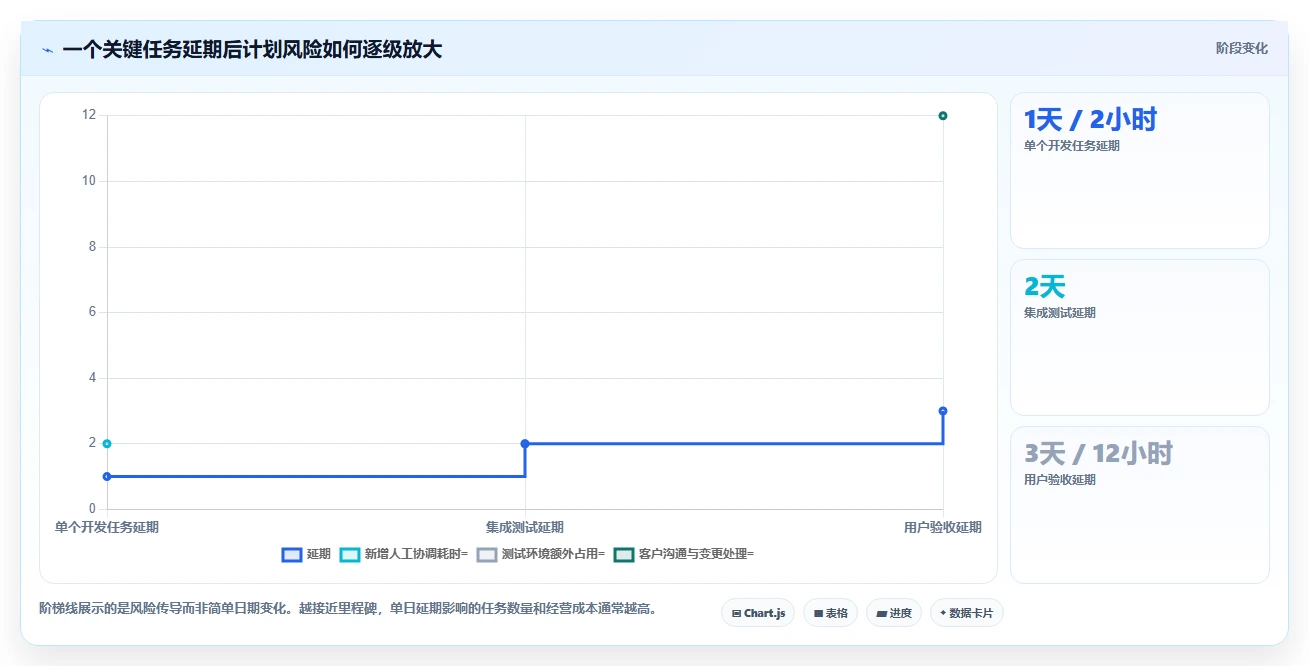Viewport: 1309px width, 666px height.
Task: Click the 阶段变化 label in header
Action: (x=1242, y=48)
